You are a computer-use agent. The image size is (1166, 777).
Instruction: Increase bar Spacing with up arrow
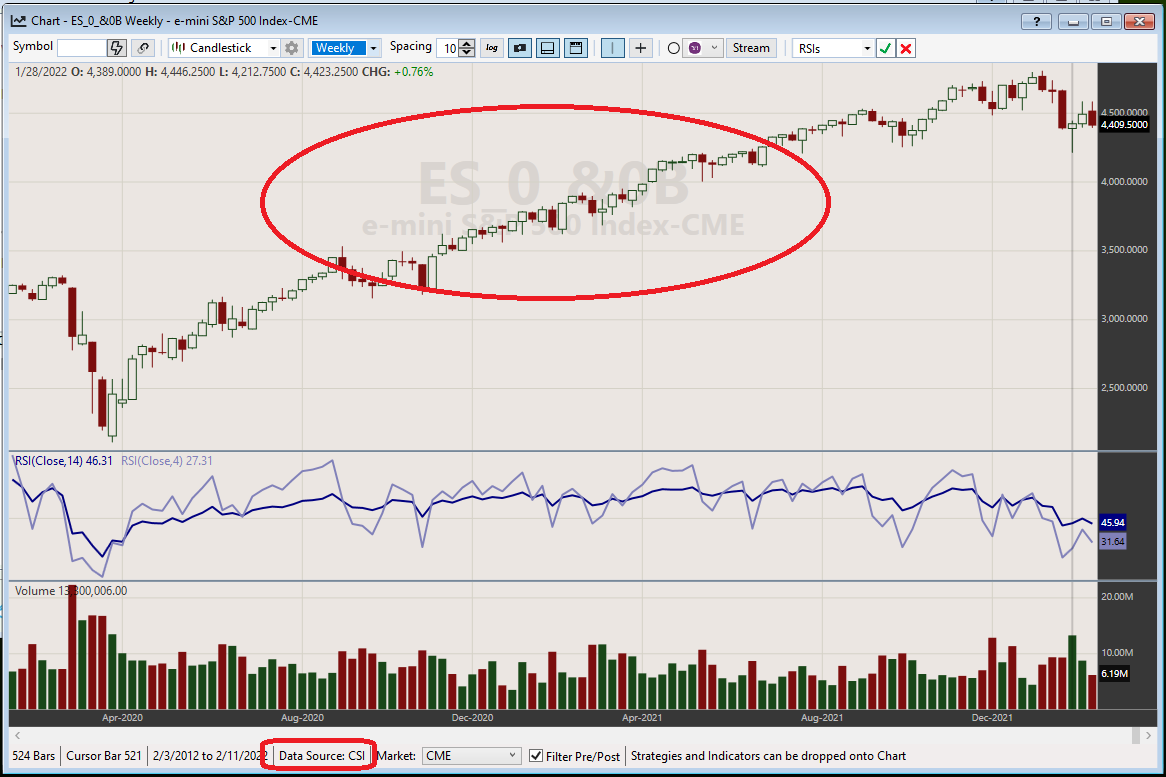(x=467, y=43)
